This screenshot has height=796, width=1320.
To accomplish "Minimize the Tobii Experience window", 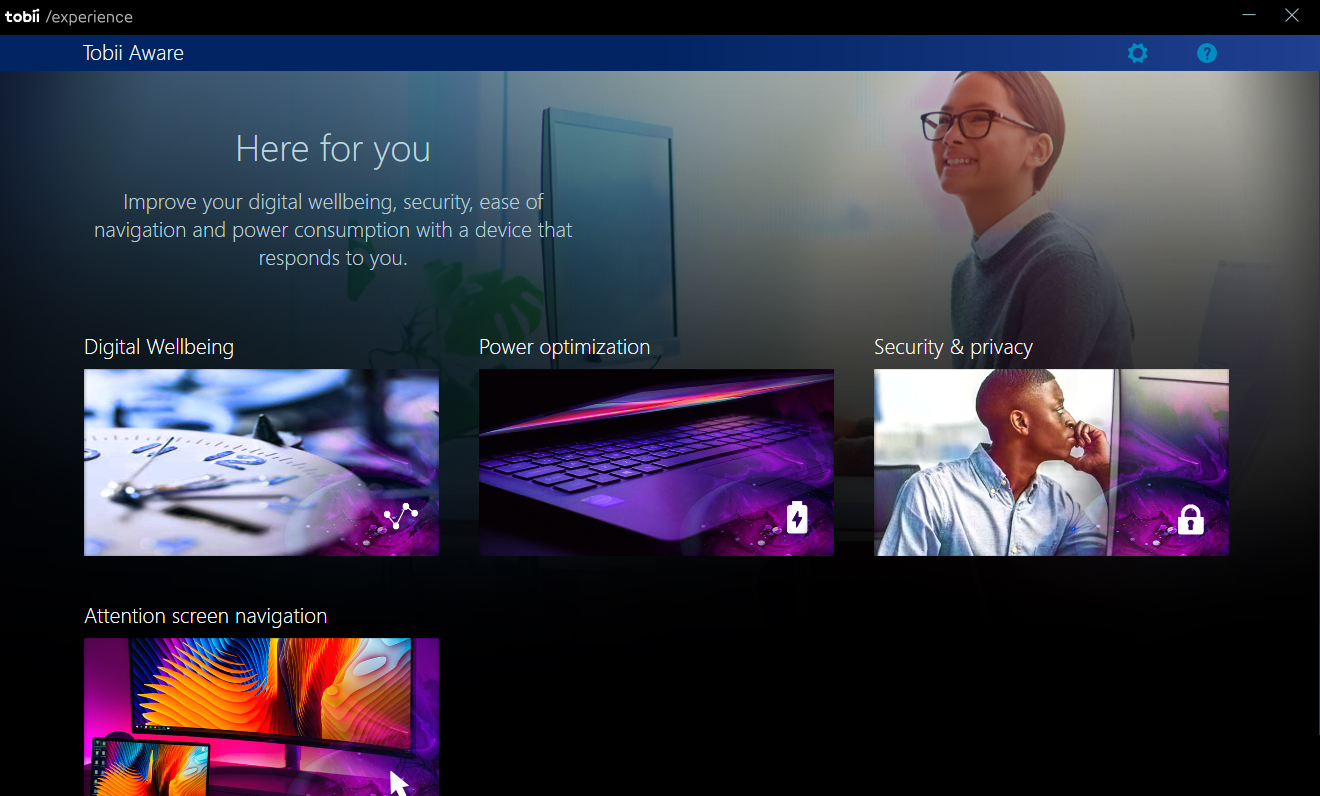I will pyautogui.click(x=1249, y=15).
